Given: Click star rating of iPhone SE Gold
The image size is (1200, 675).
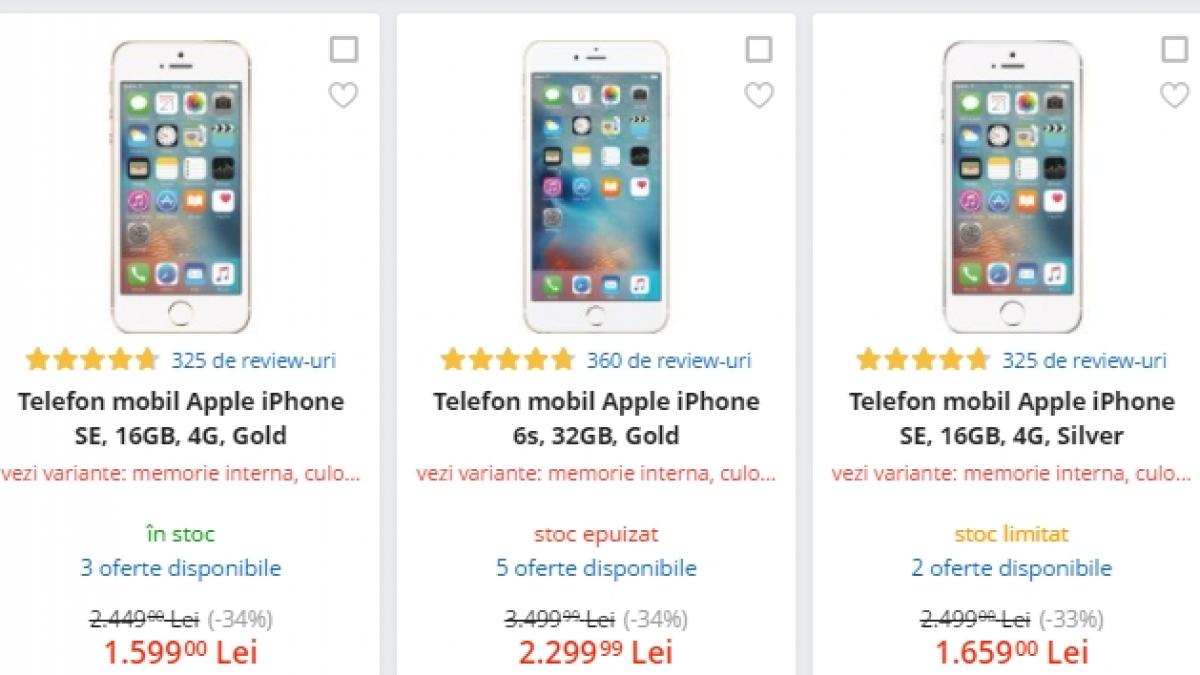Looking at the screenshot, I should (92, 360).
